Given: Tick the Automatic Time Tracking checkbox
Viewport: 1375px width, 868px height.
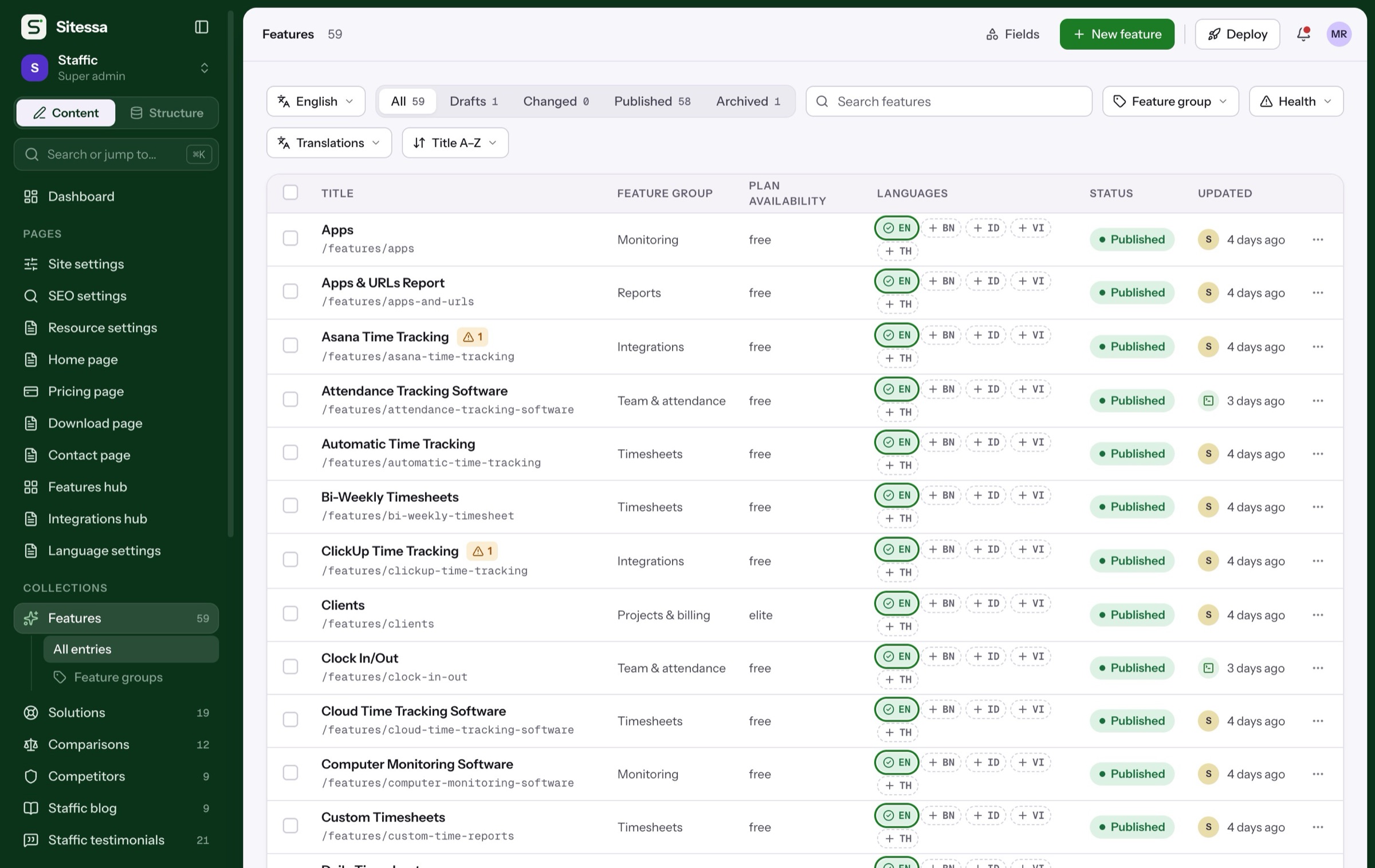Looking at the screenshot, I should coord(290,453).
